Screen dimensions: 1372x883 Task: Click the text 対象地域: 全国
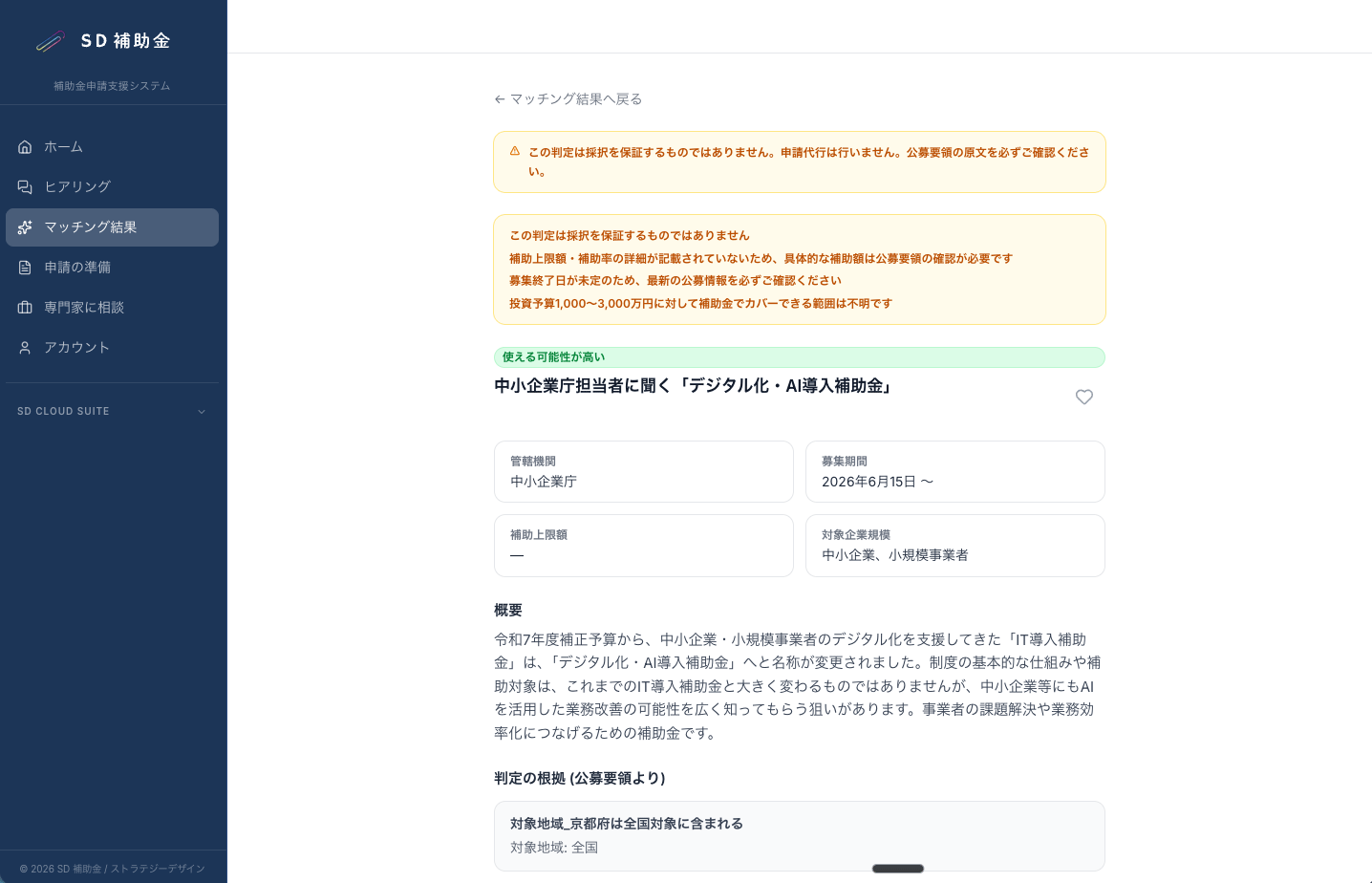point(554,848)
